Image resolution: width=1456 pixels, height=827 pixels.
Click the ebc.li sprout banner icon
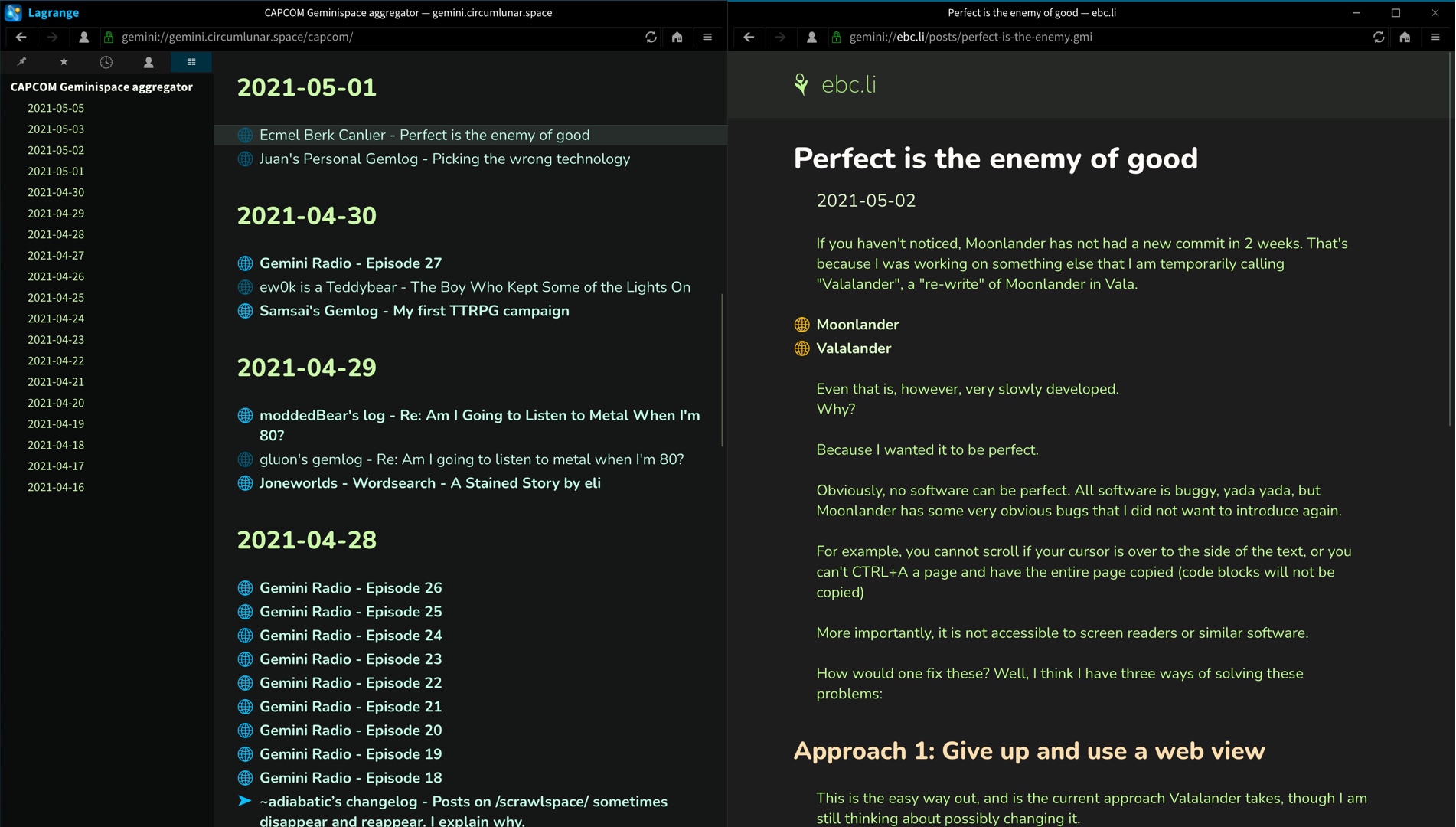[801, 85]
